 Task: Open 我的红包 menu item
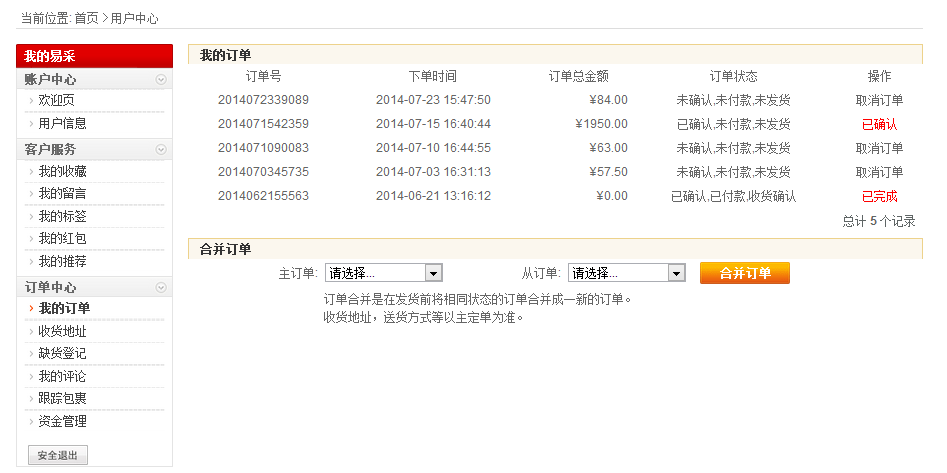[x=62, y=238]
